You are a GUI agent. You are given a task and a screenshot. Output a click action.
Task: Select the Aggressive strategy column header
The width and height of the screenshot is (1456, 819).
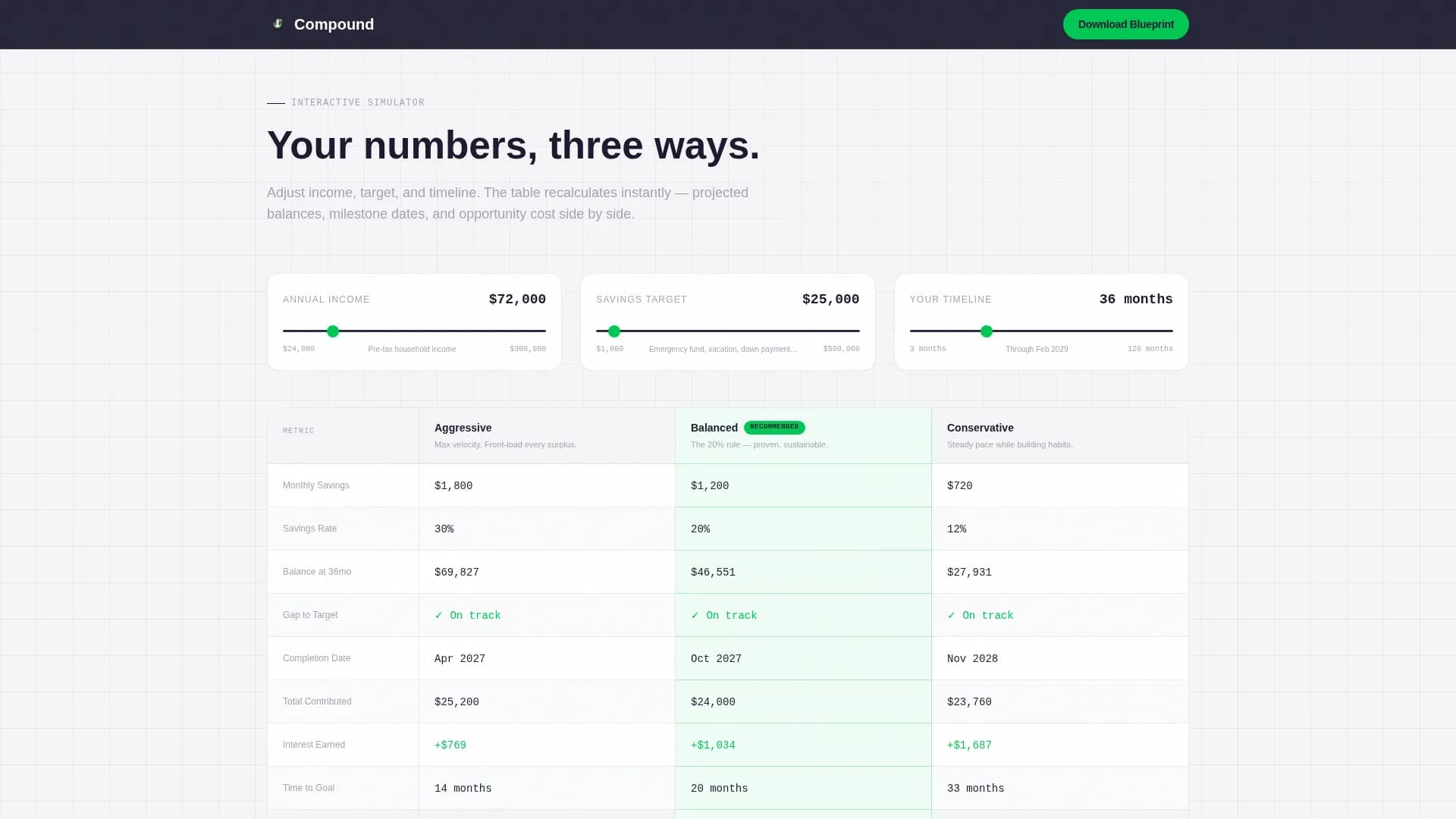[x=463, y=427]
